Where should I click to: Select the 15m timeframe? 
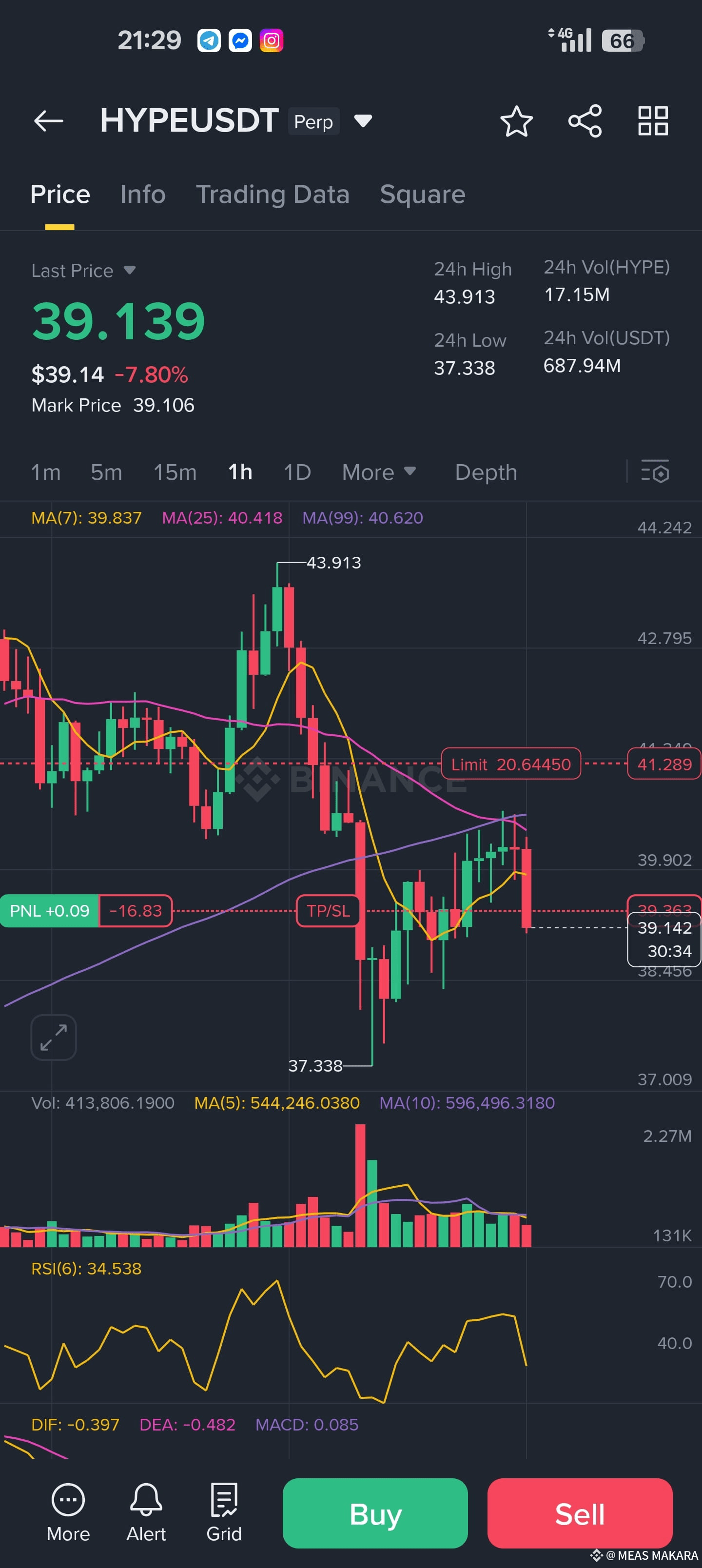[x=175, y=472]
